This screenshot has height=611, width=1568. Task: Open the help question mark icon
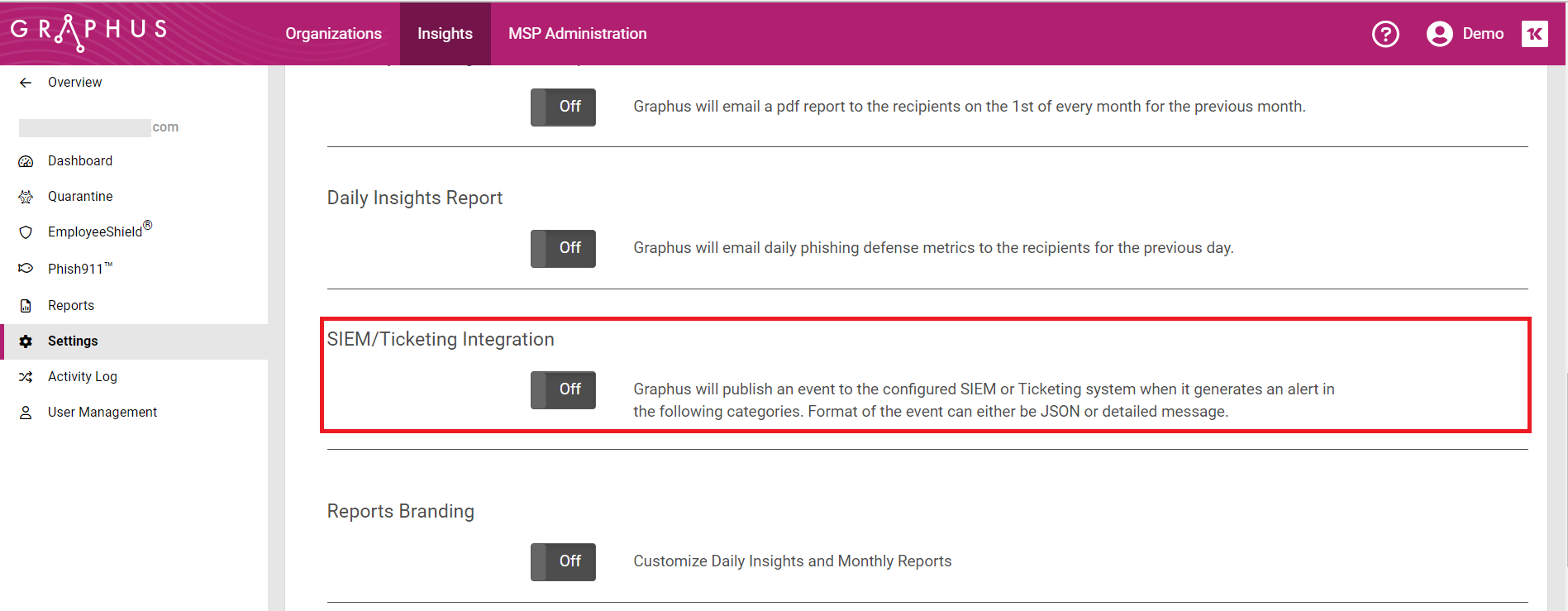1385,34
